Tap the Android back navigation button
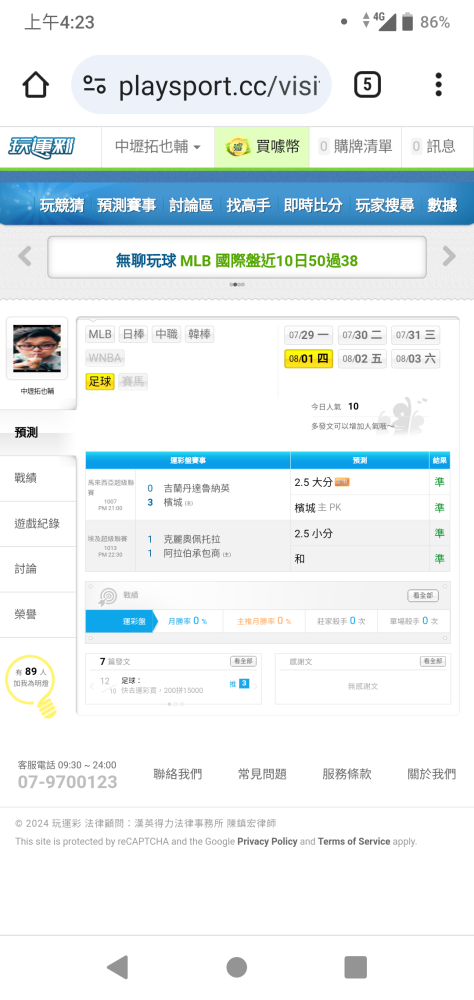 [x=117, y=967]
